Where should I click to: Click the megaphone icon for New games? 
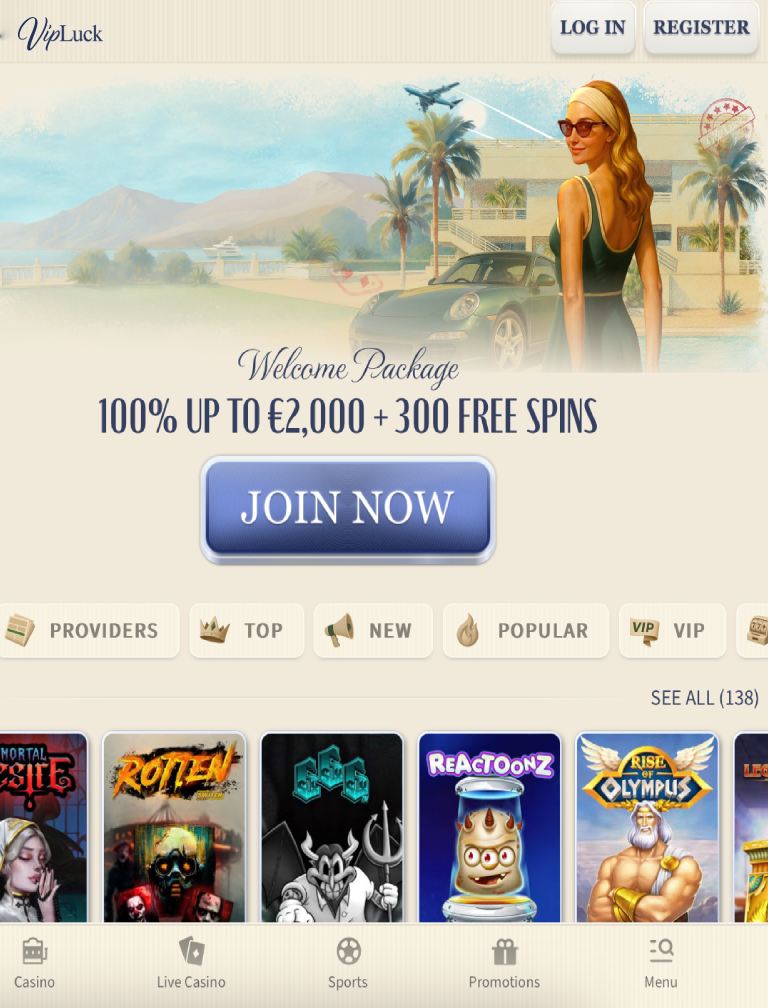point(339,631)
